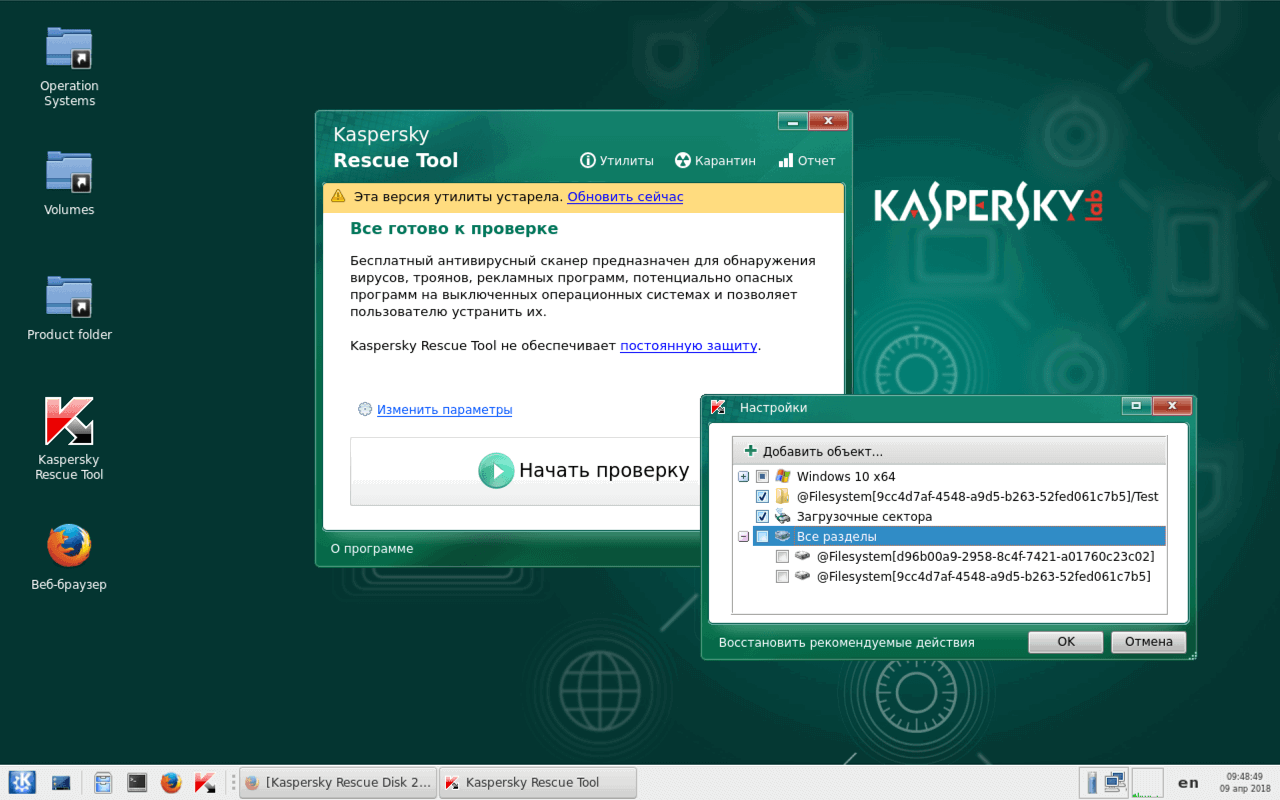Click the Все готово к проверке heading
The image size is (1280, 800).
coord(454,229)
